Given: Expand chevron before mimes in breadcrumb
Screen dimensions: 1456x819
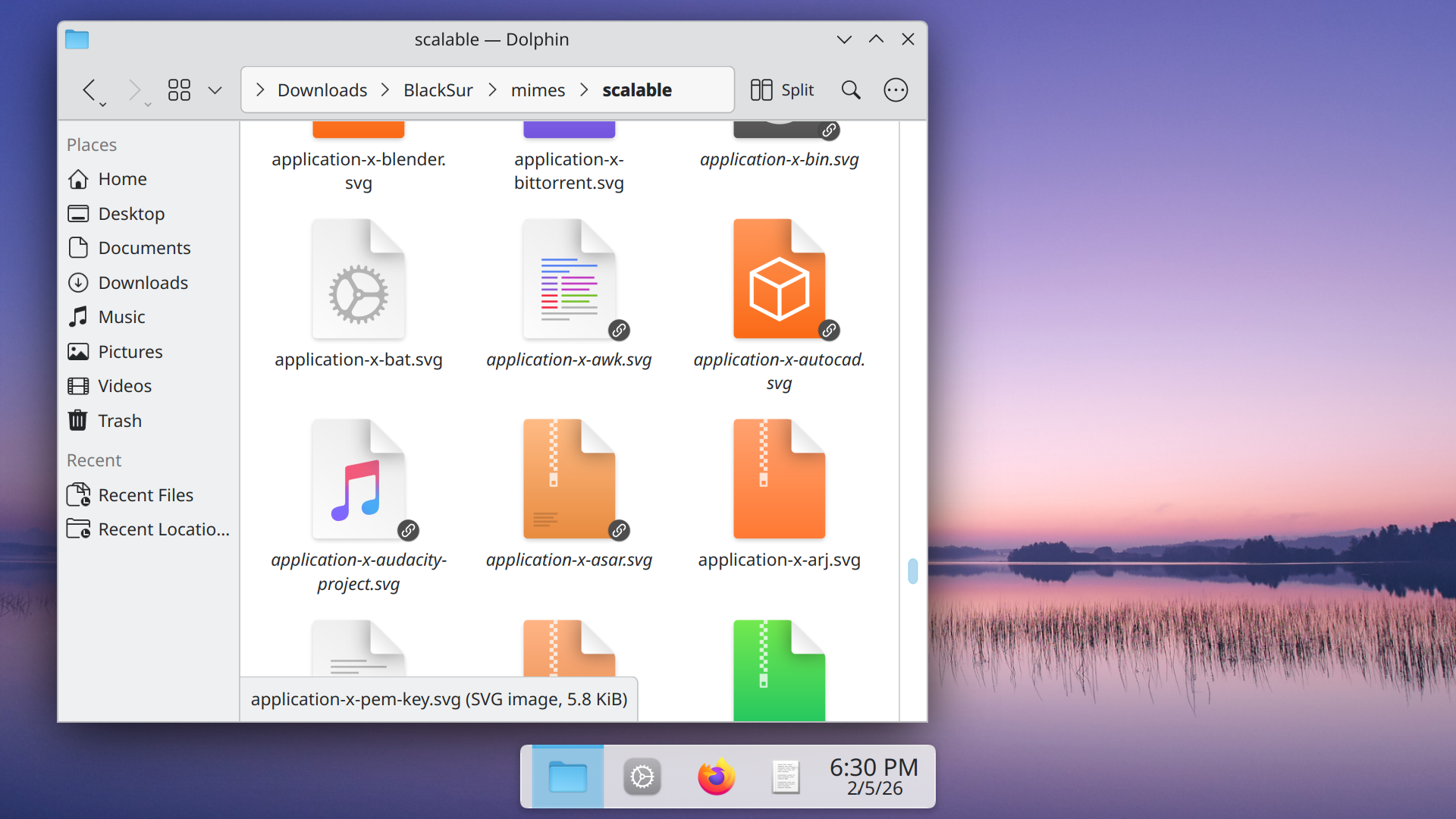Looking at the screenshot, I should (x=493, y=90).
